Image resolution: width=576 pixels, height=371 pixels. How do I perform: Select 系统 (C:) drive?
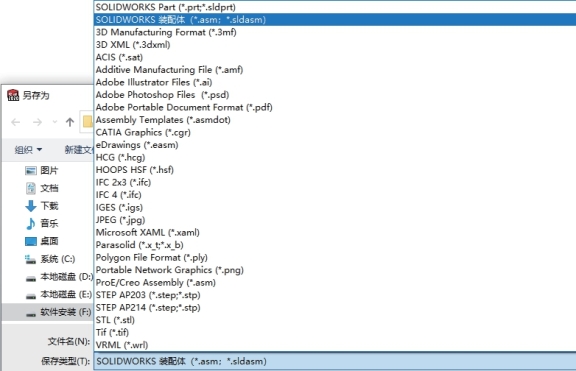[50, 259]
